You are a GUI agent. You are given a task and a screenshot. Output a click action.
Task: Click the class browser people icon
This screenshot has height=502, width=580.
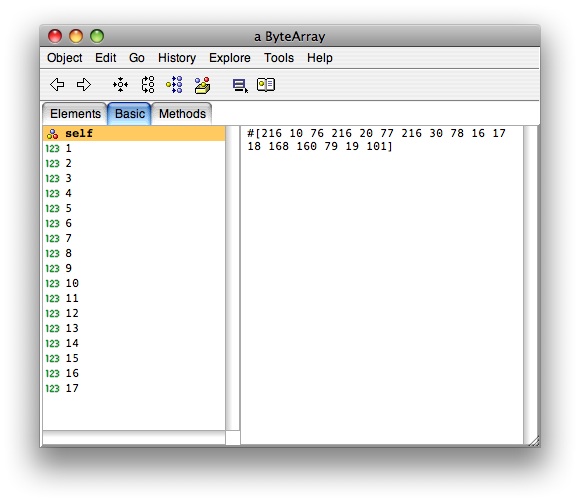click(x=202, y=85)
